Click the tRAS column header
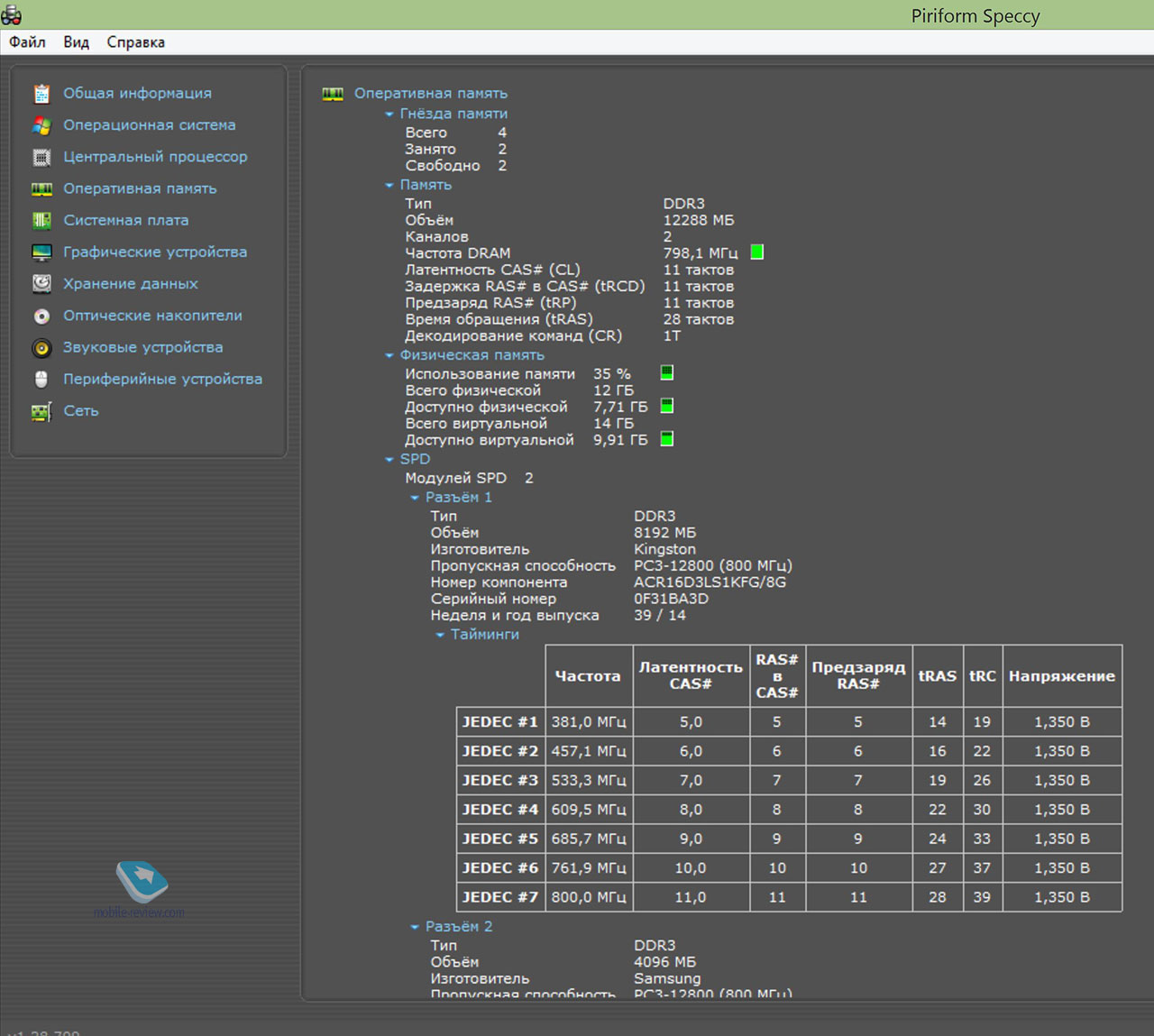 tap(938, 676)
